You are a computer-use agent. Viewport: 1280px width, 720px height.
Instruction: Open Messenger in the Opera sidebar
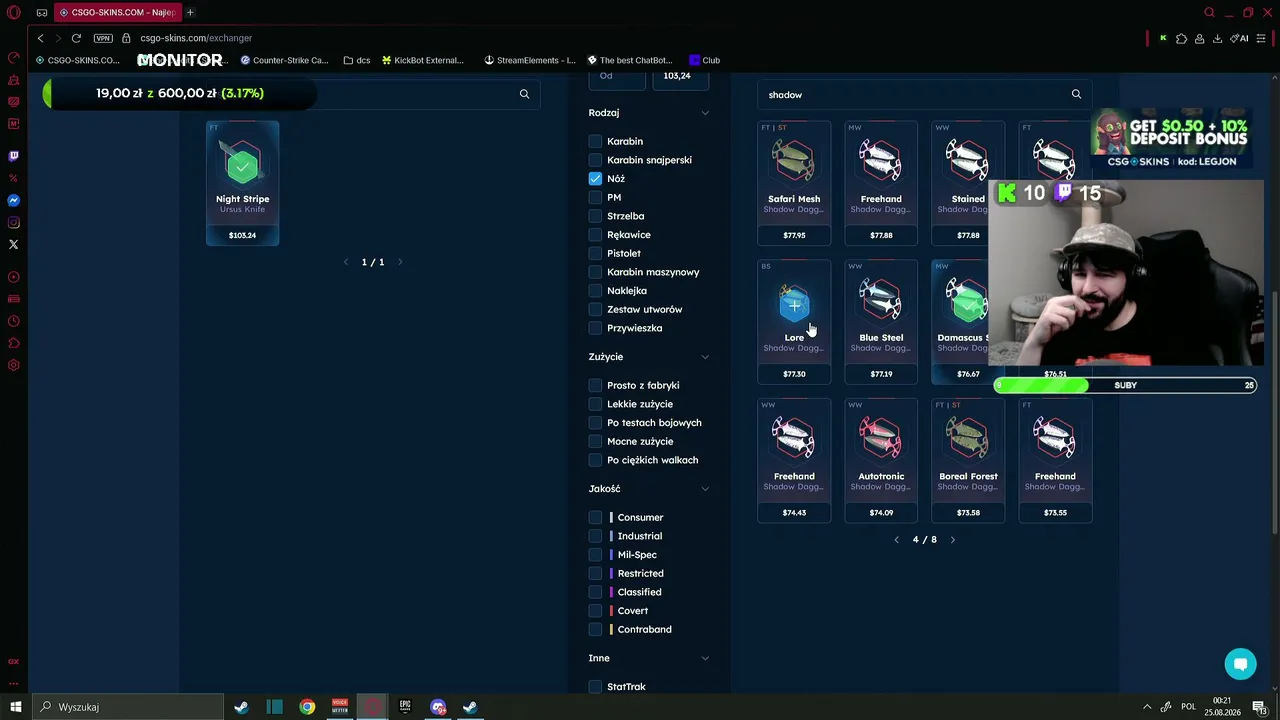(13, 200)
